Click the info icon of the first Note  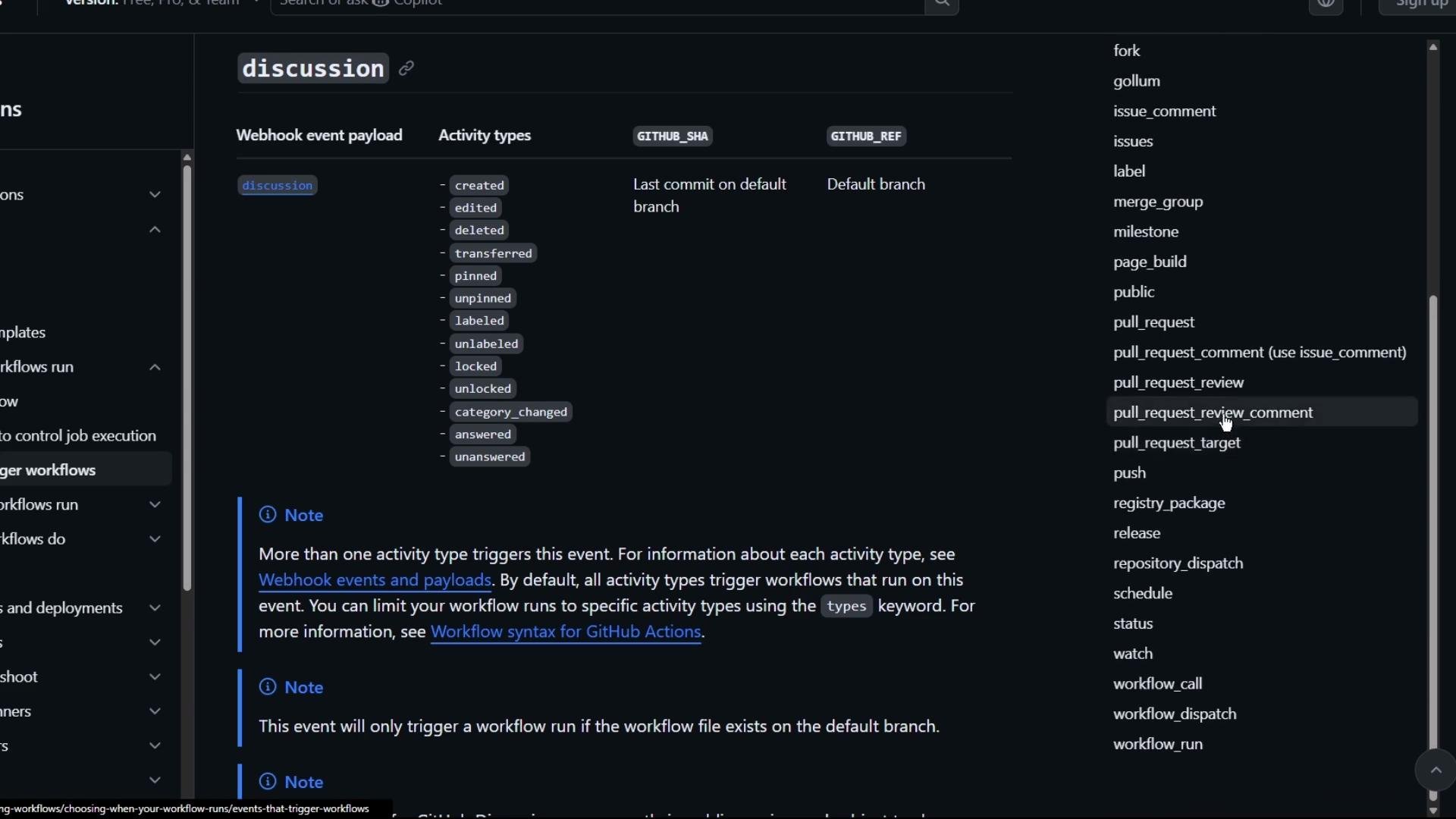pyautogui.click(x=268, y=515)
